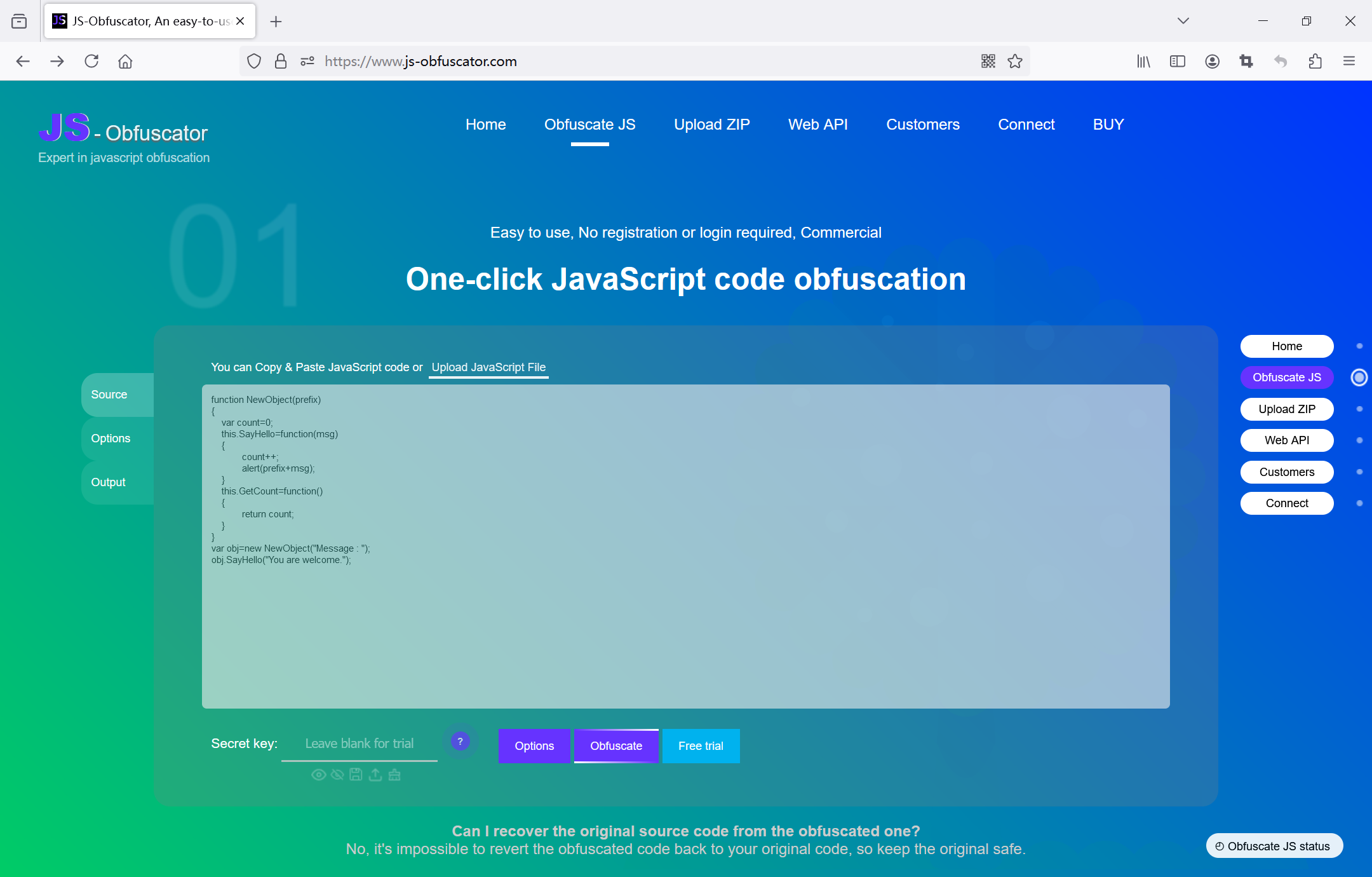This screenshot has width=1372, height=877.
Task: Bookmark this page with the star
Action: click(x=1015, y=61)
